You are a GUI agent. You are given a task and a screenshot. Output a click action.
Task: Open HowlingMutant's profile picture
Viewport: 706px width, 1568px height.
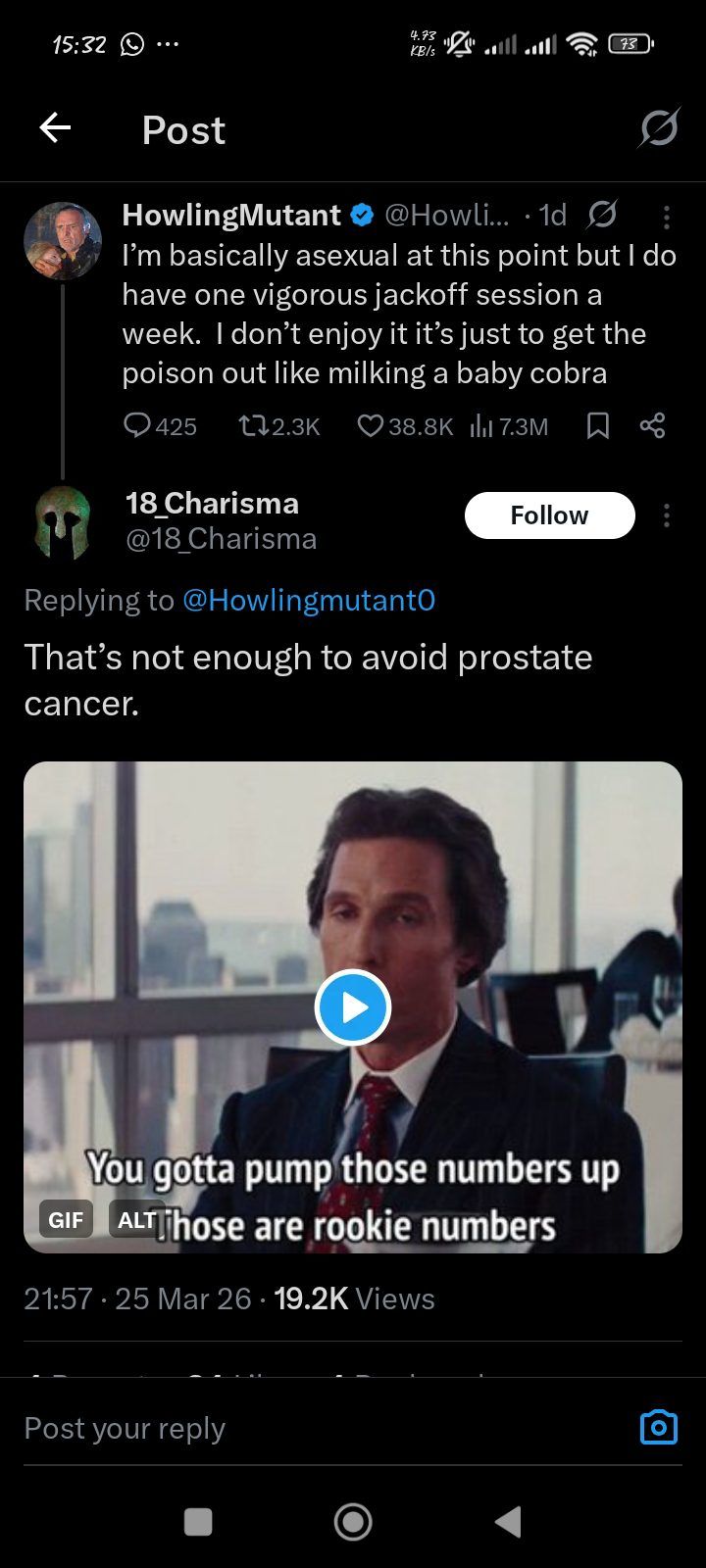click(x=63, y=241)
